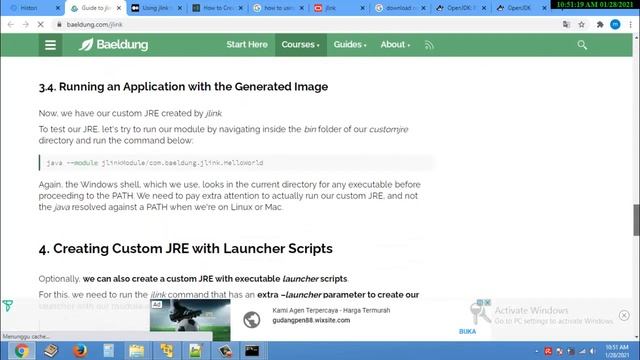The width and height of the screenshot is (640, 360).
Task: Expand the Guides dropdown menu
Action: [x=350, y=45]
